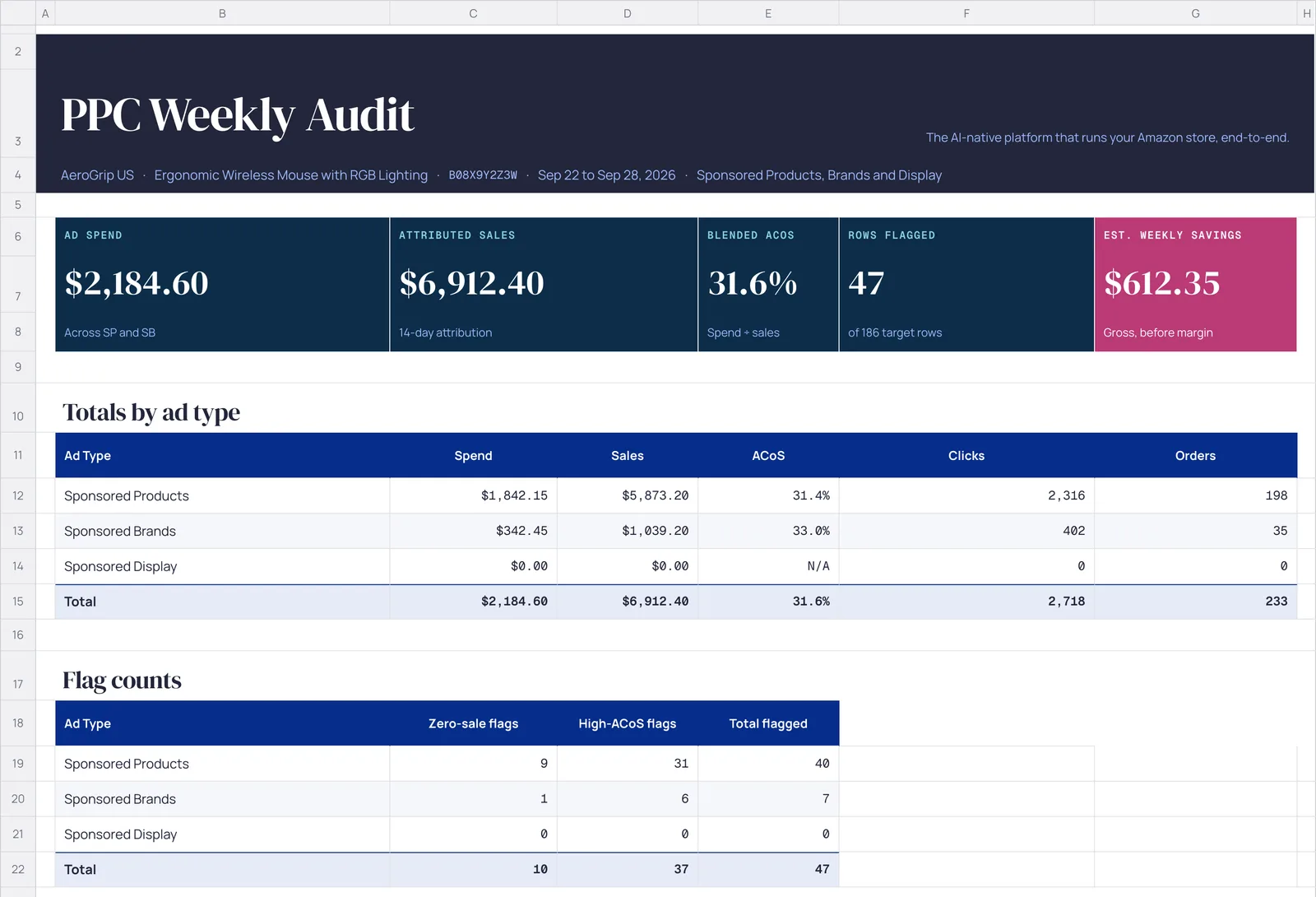
Task: Select the 40 total flagged cell
Action: pos(768,764)
